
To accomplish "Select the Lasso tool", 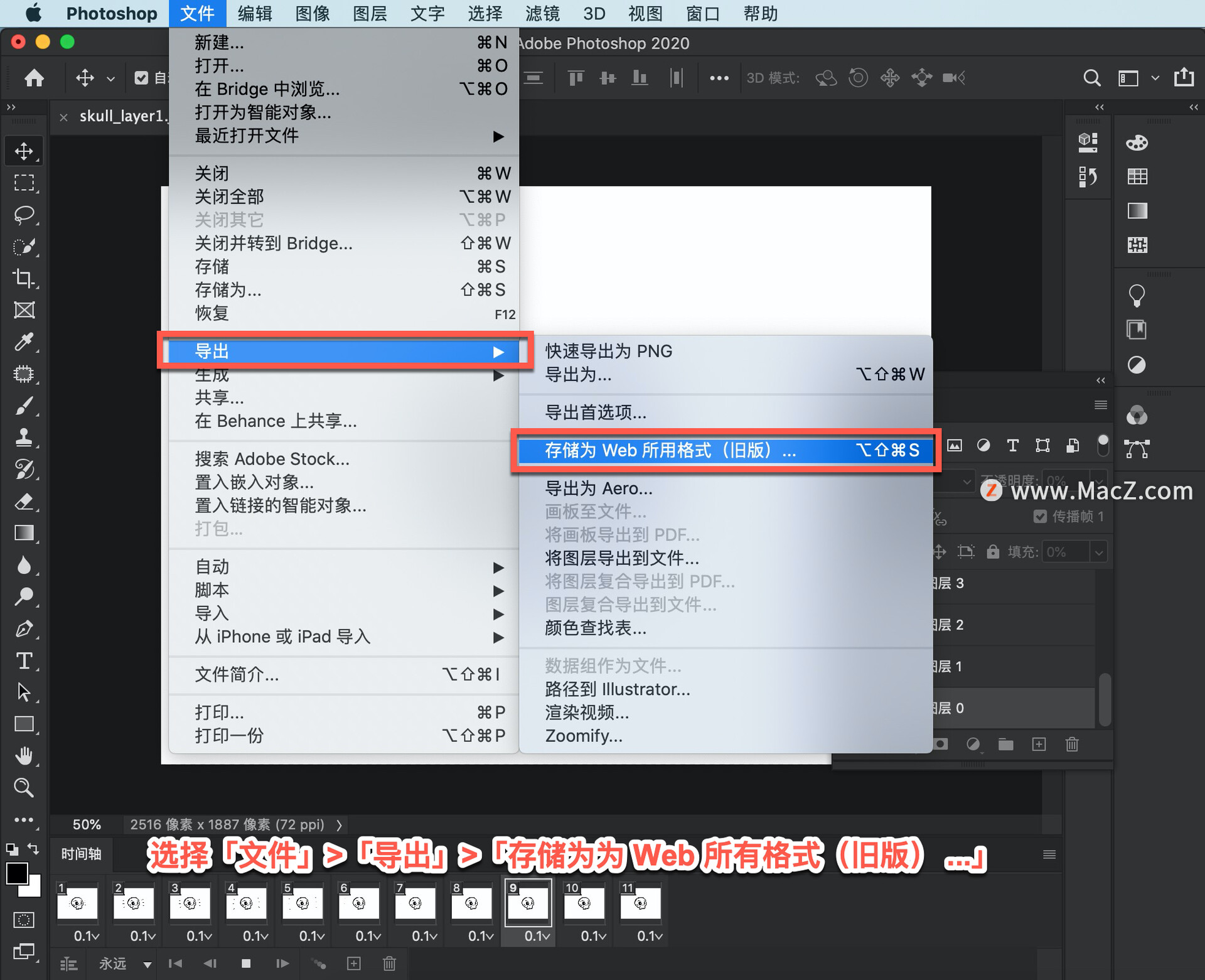I will click(x=24, y=215).
